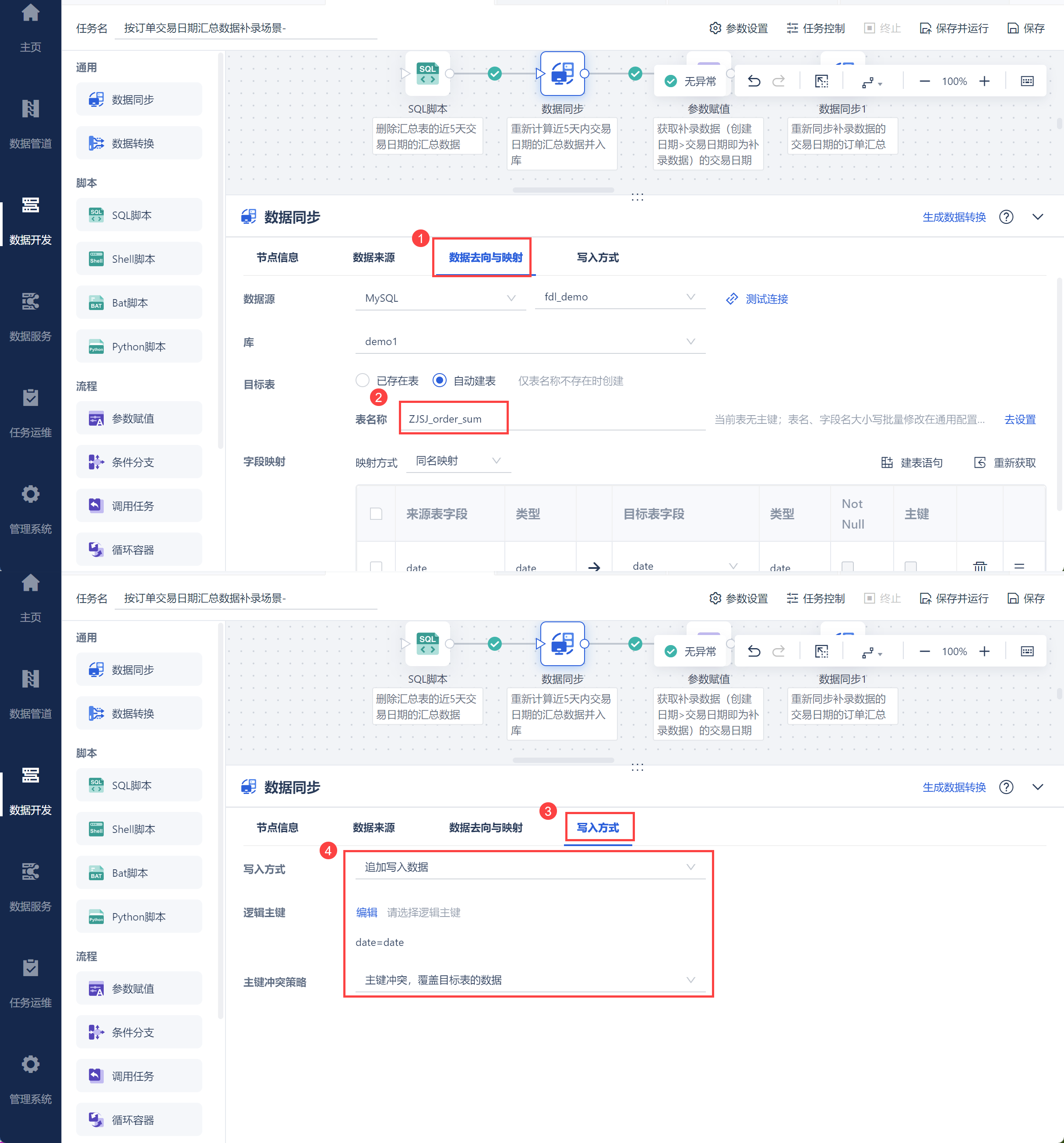Switch to 数据来源 tab in top panel
Viewport: 1064px width, 1143px height.
pyautogui.click(x=373, y=258)
